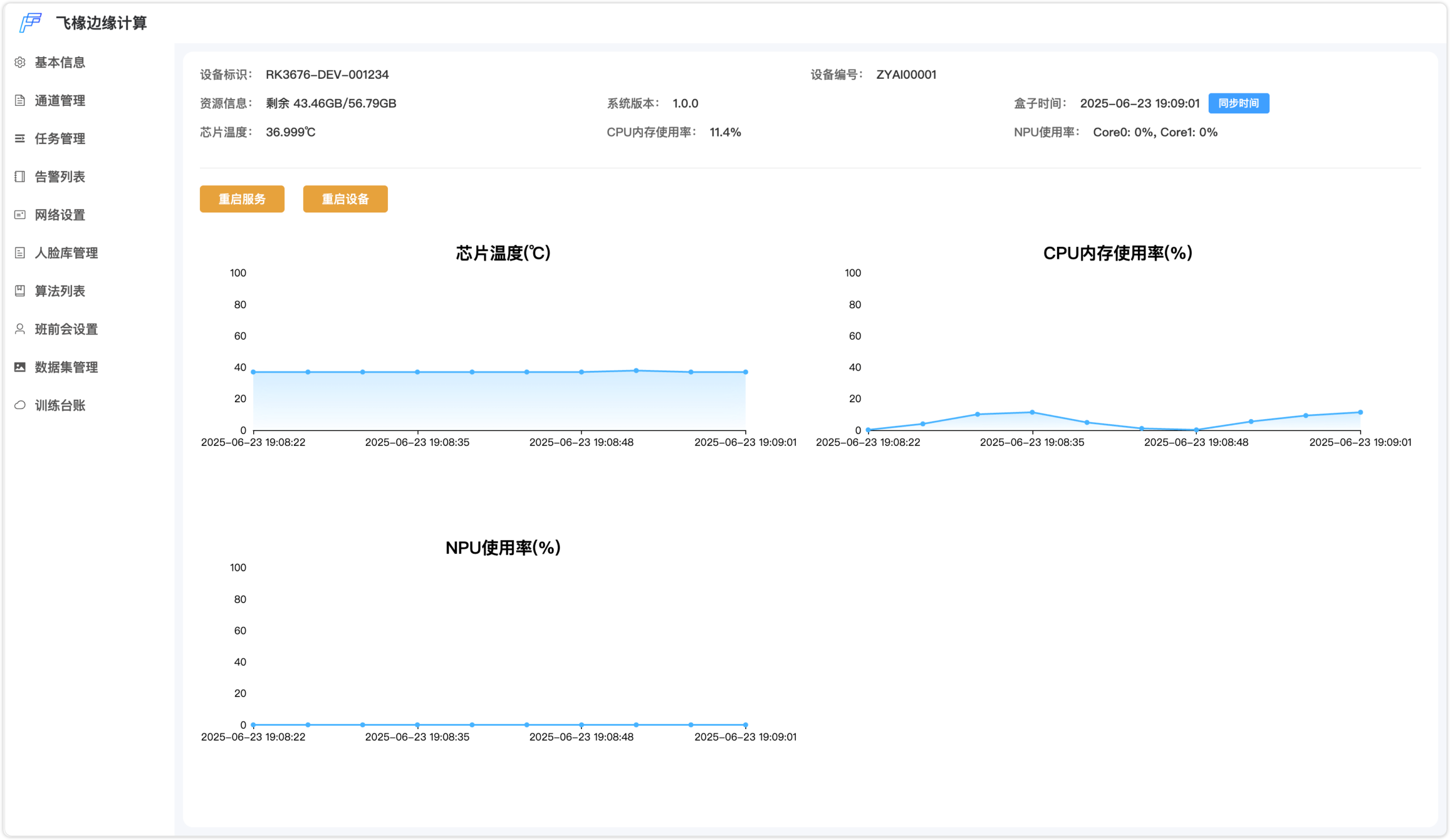Open 任务管理 via its list icon
Viewport: 1450px width, 840px height.
point(20,138)
